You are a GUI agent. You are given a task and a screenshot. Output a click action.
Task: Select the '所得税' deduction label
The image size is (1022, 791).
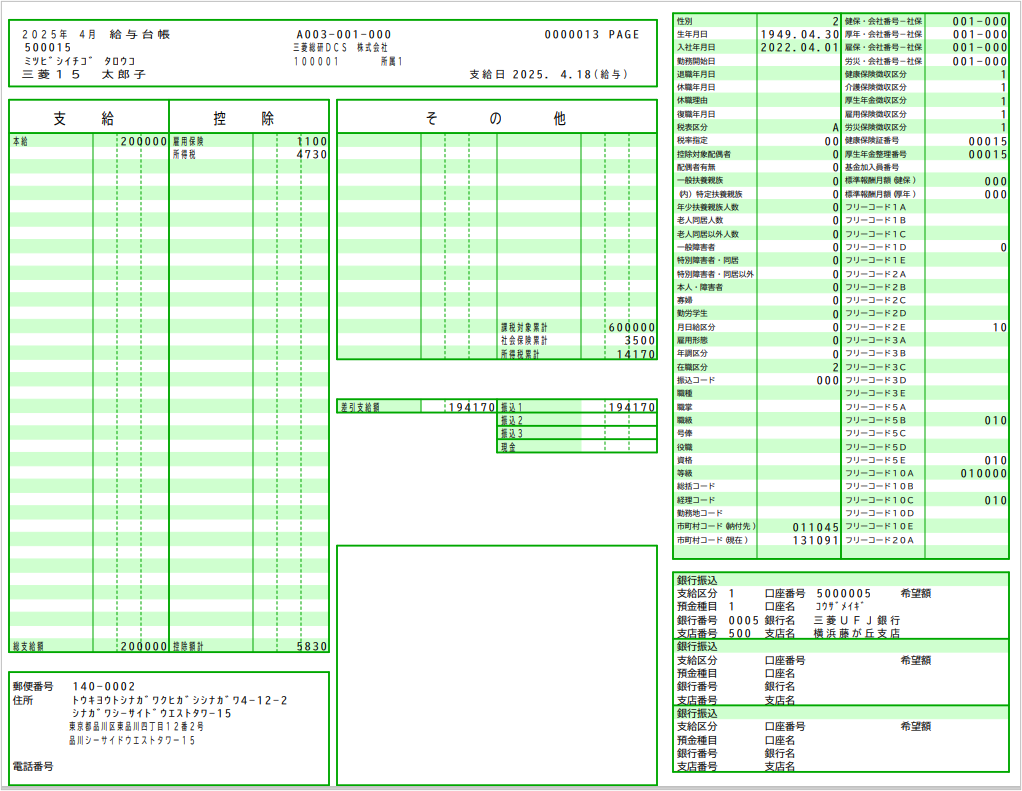point(184,154)
